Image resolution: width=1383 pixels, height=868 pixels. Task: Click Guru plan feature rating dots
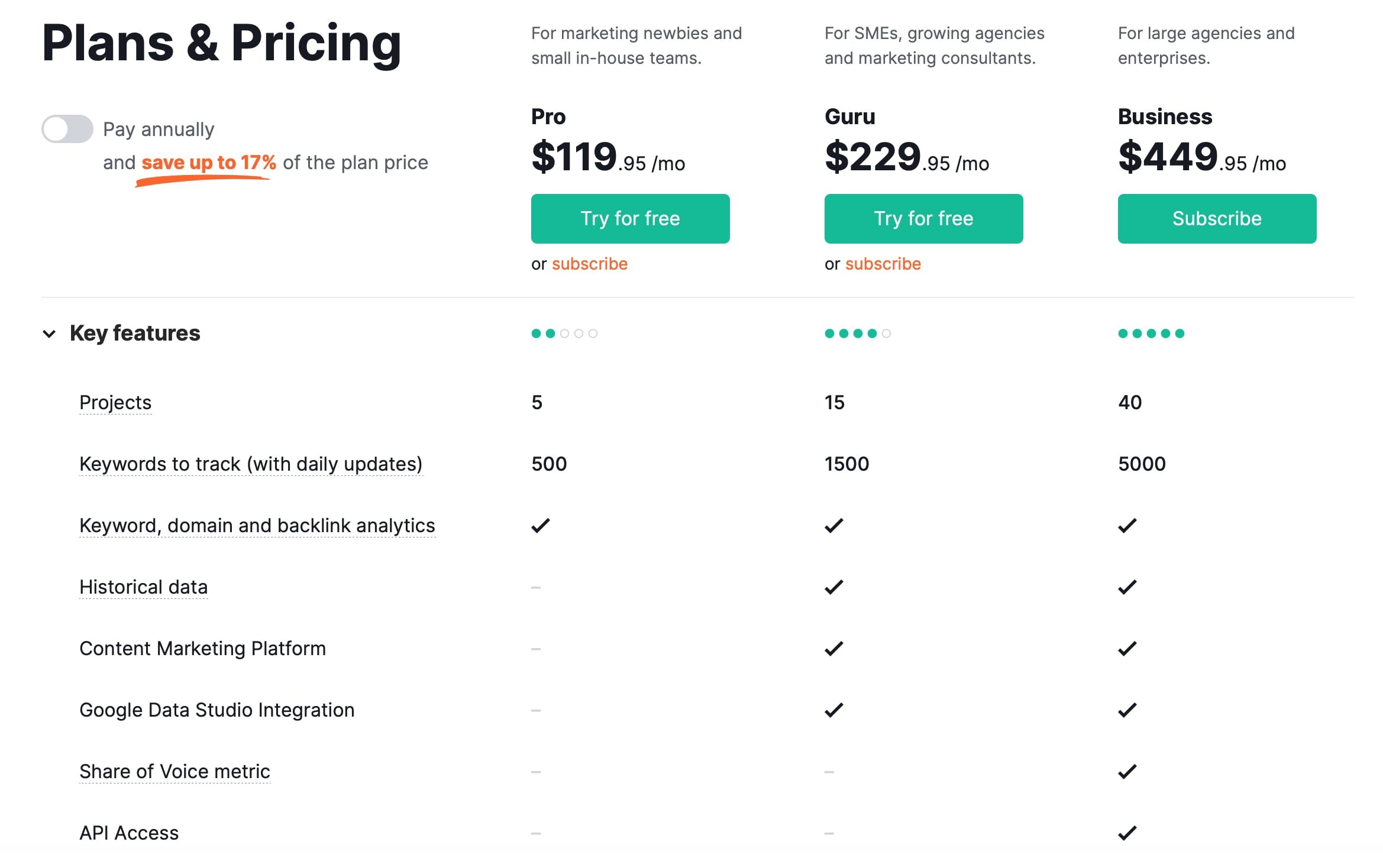coord(858,333)
